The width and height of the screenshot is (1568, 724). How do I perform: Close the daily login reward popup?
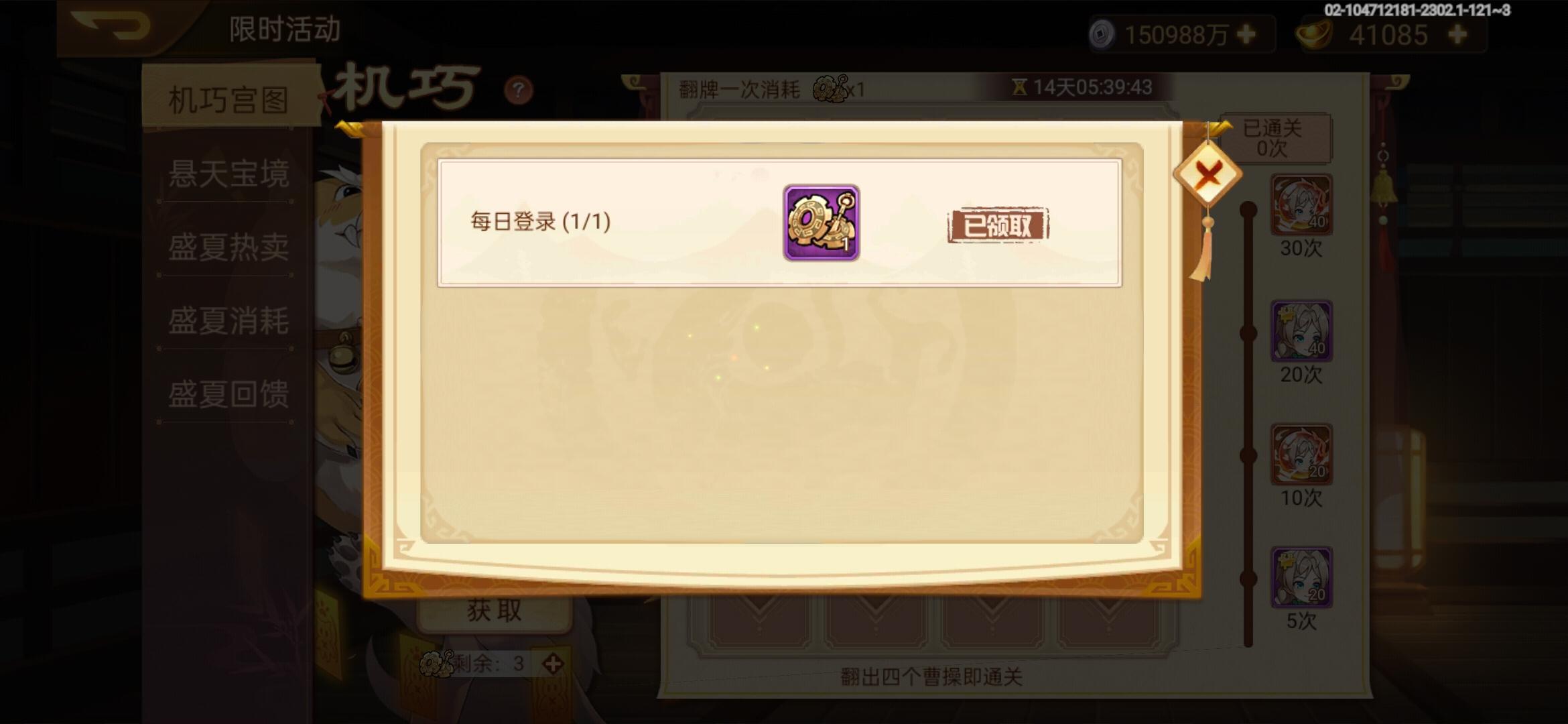[1207, 176]
